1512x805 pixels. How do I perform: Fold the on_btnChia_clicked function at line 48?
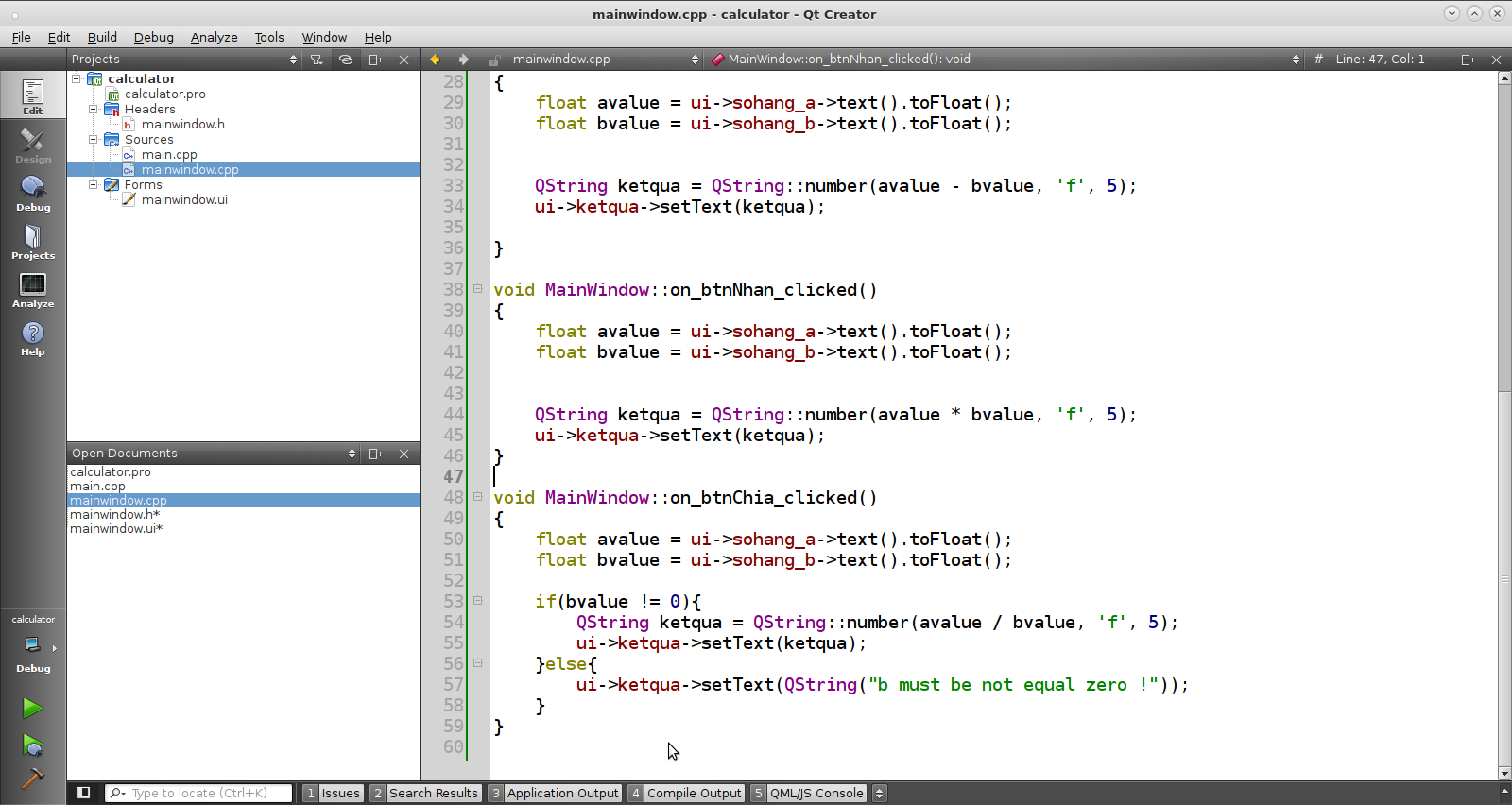click(478, 497)
